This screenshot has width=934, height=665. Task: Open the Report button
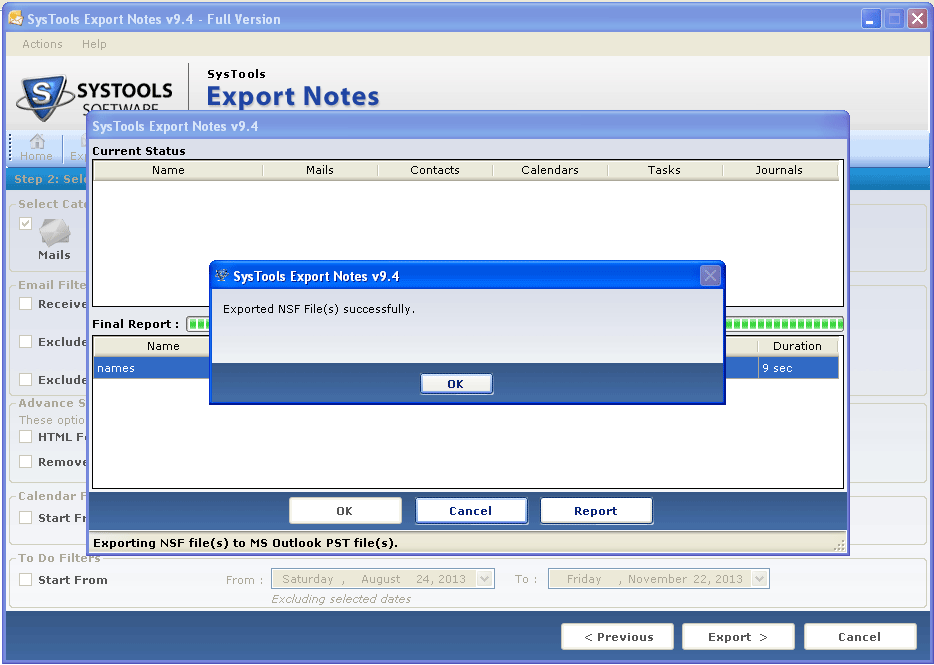click(596, 511)
